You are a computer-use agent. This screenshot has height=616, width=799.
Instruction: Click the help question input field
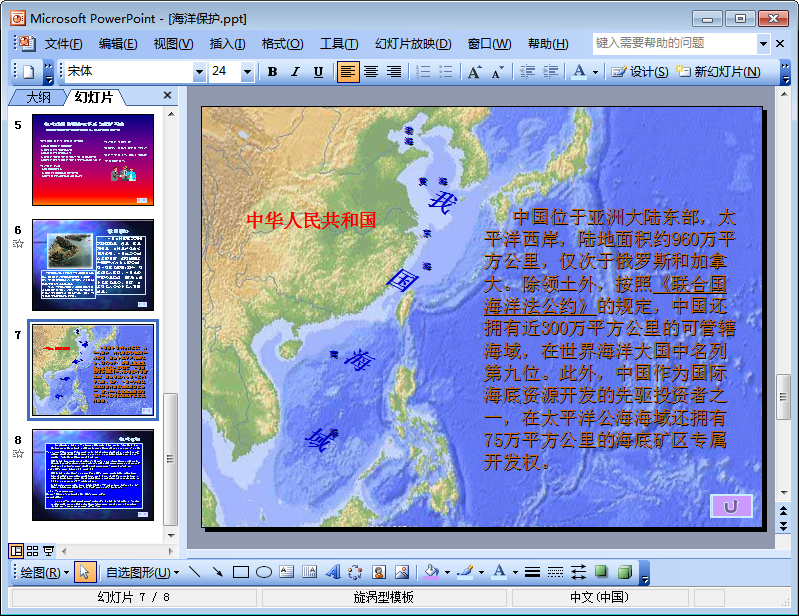[x=675, y=43]
